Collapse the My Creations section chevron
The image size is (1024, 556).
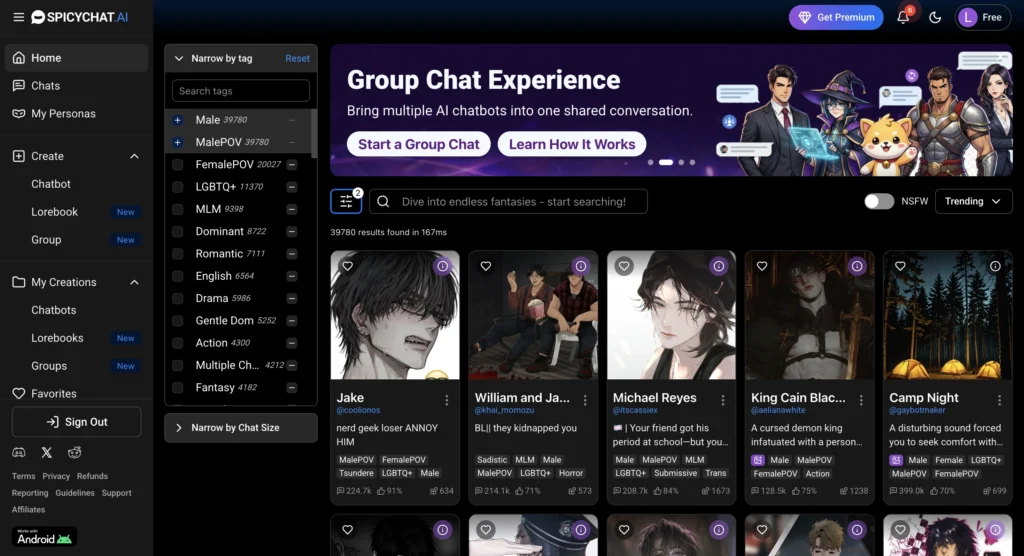pos(134,282)
